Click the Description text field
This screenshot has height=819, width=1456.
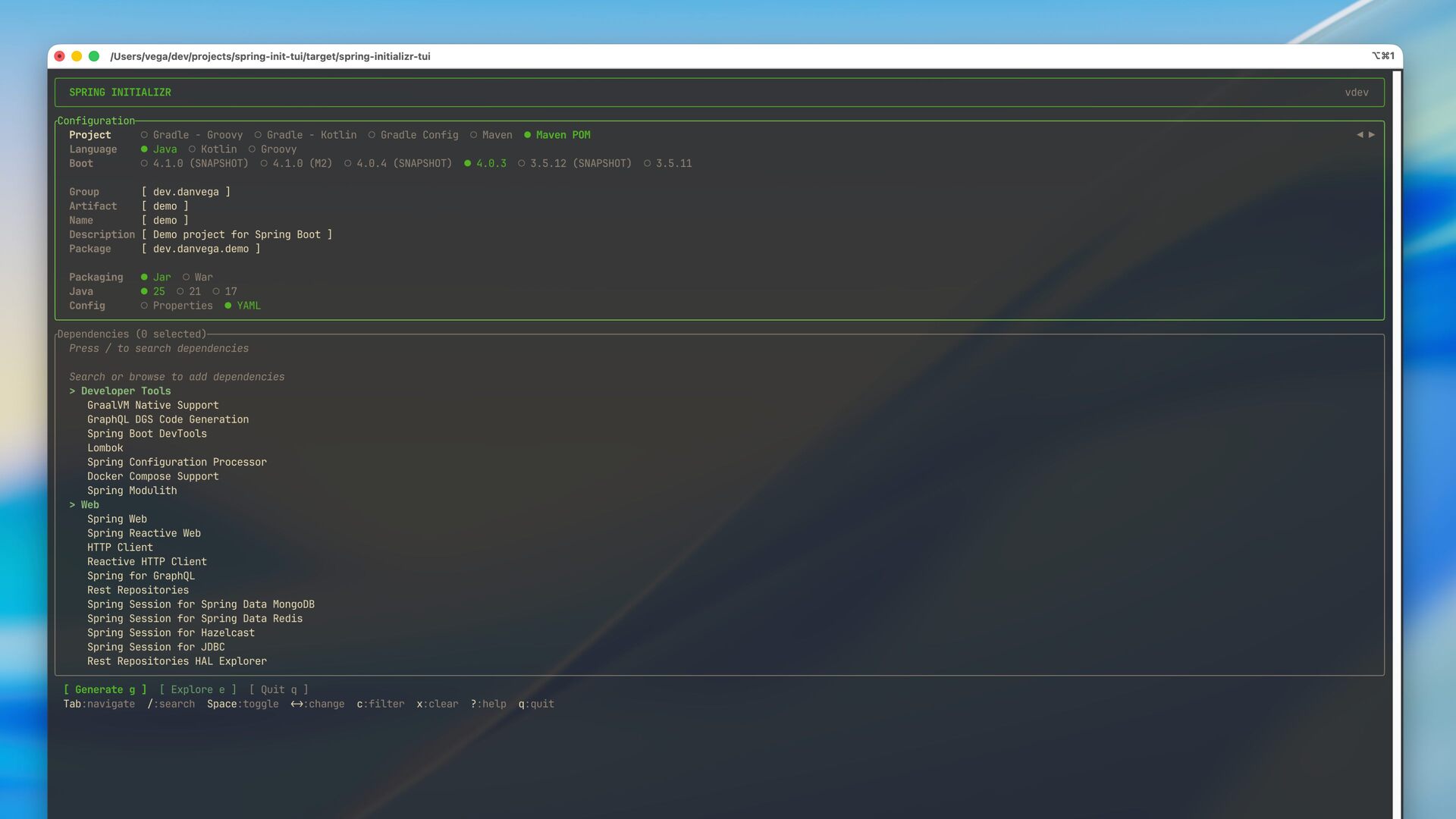point(237,234)
